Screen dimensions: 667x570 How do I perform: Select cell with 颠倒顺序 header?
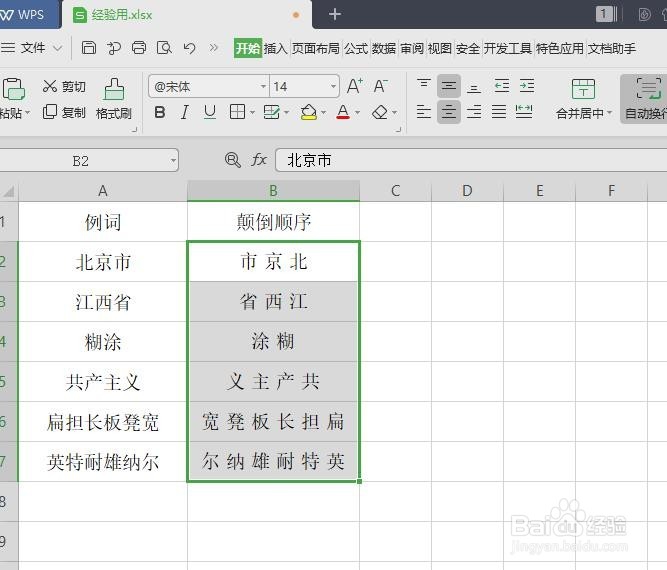pos(274,222)
